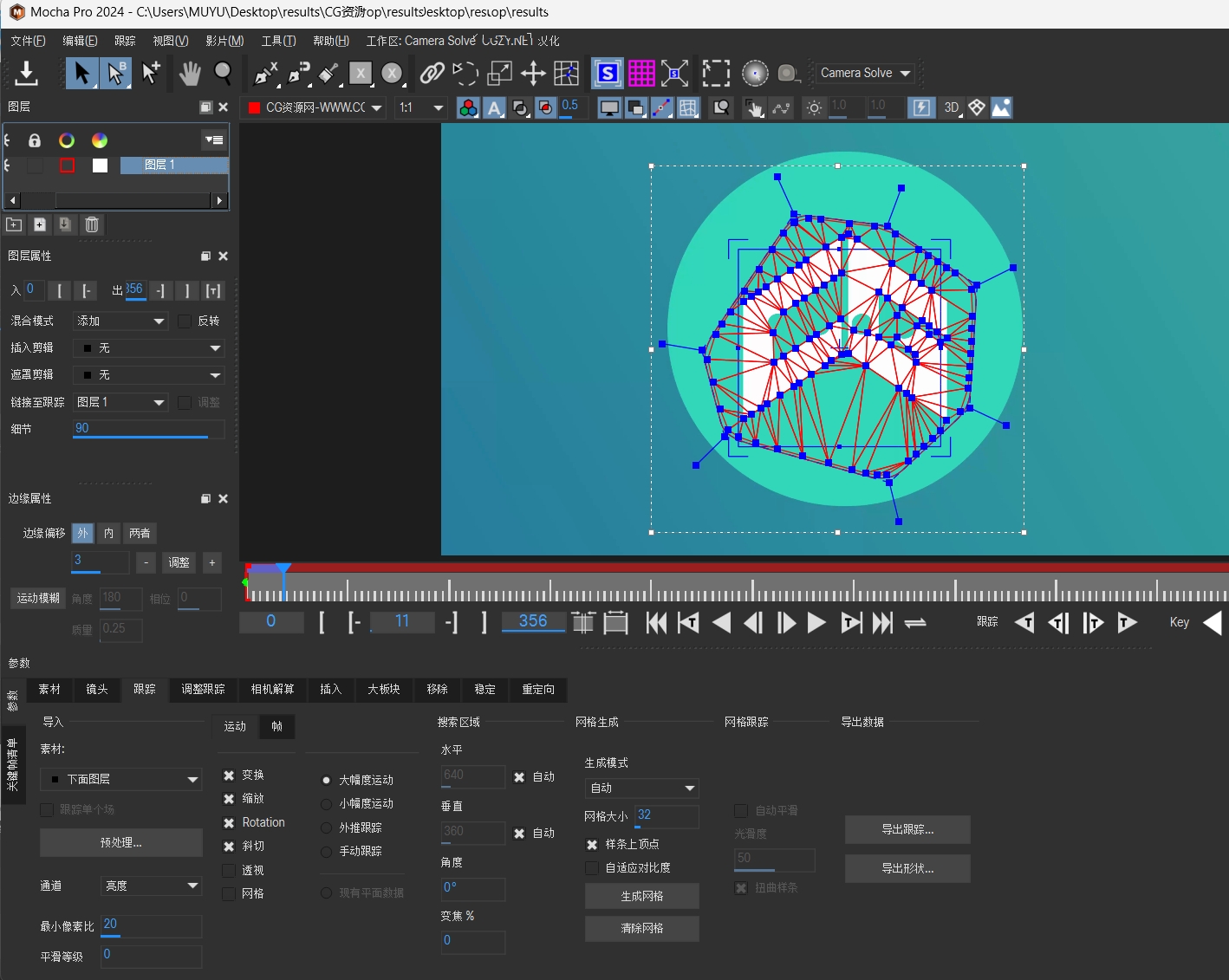
Task: Enable the 透视 perspective checkbox
Action: coord(229,870)
